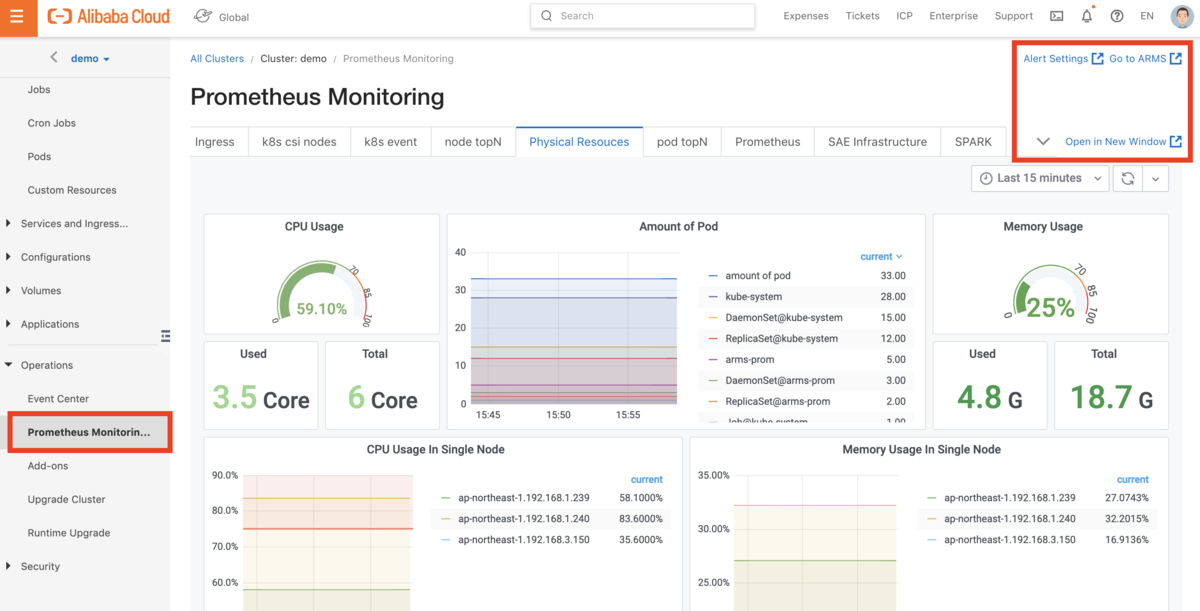The image size is (1200, 611).
Task: Open Cron Jobs in the sidebar
Action: [x=52, y=123]
